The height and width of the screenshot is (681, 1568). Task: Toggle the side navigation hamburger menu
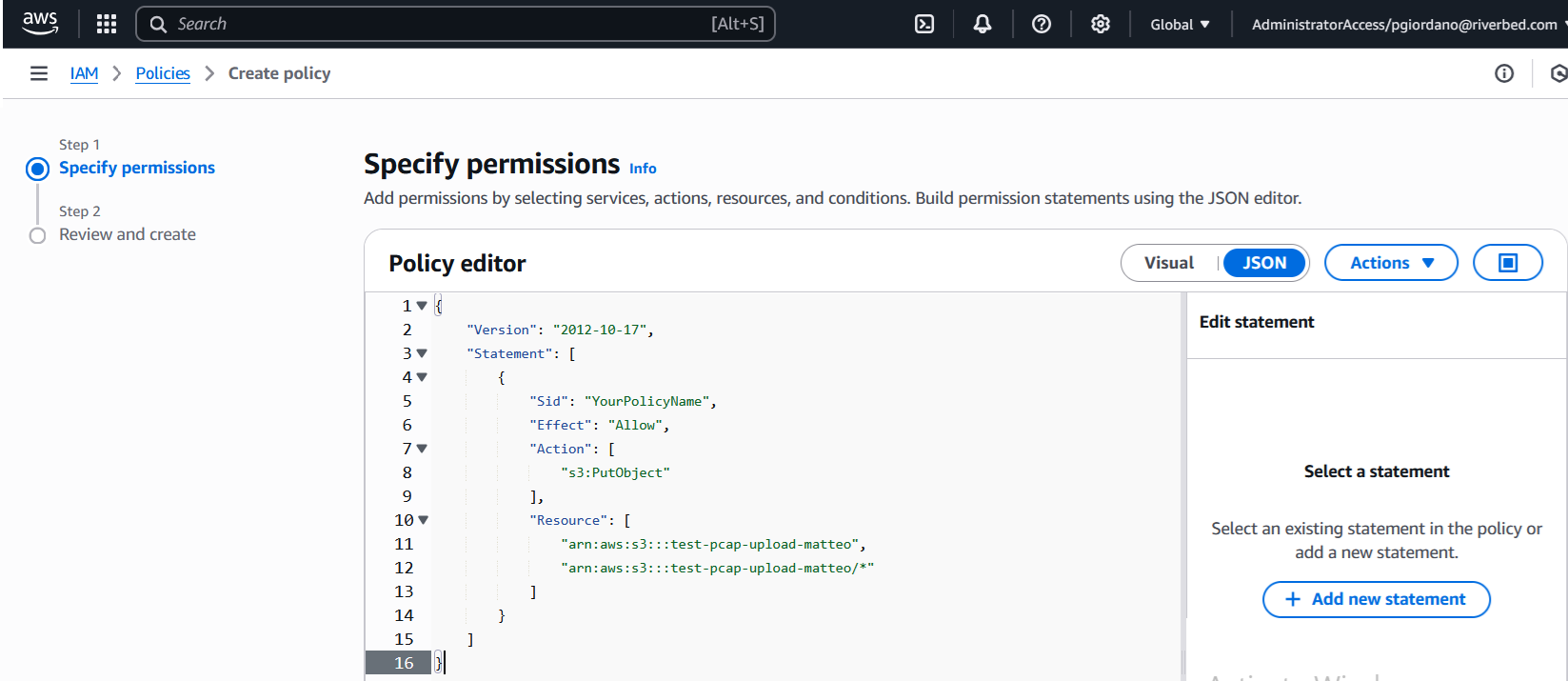coord(39,73)
